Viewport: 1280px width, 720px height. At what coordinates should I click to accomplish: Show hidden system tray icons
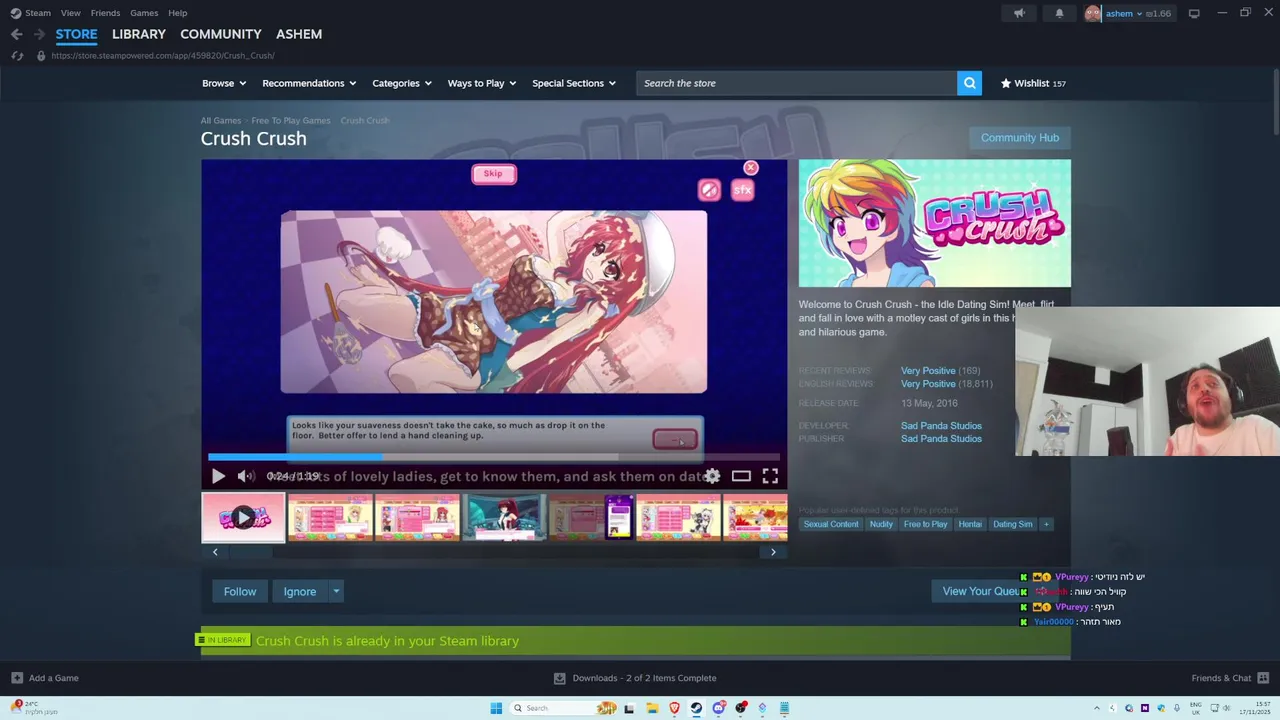pyautogui.click(x=1096, y=708)
